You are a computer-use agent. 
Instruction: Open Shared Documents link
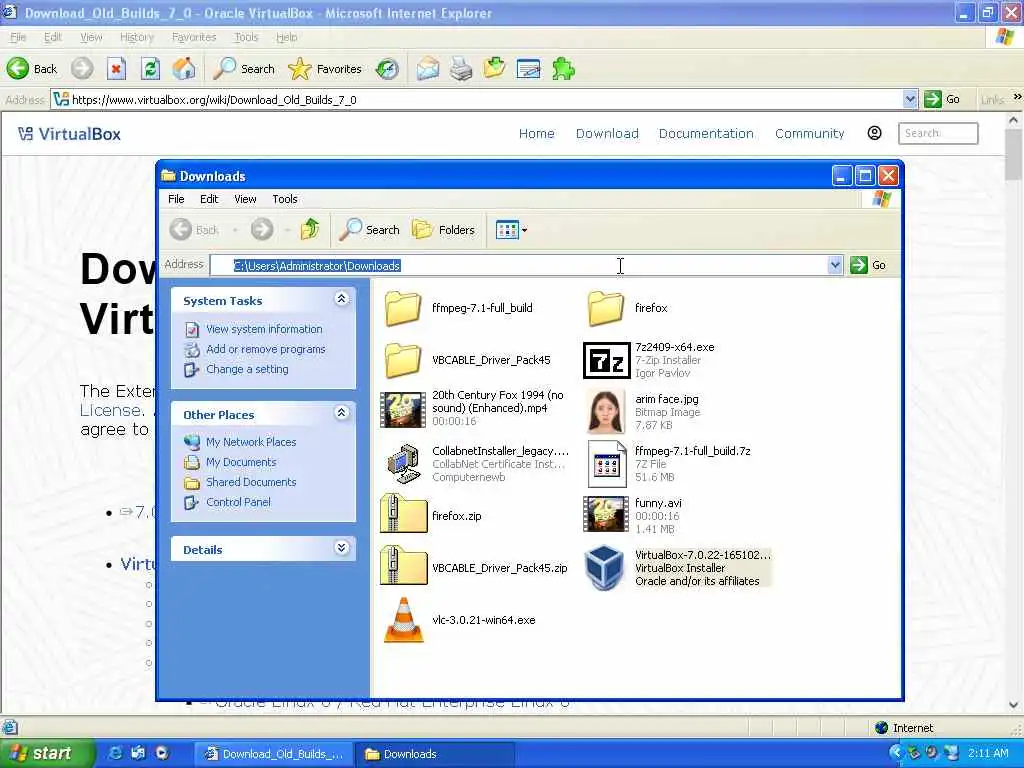tap(251, 482)
